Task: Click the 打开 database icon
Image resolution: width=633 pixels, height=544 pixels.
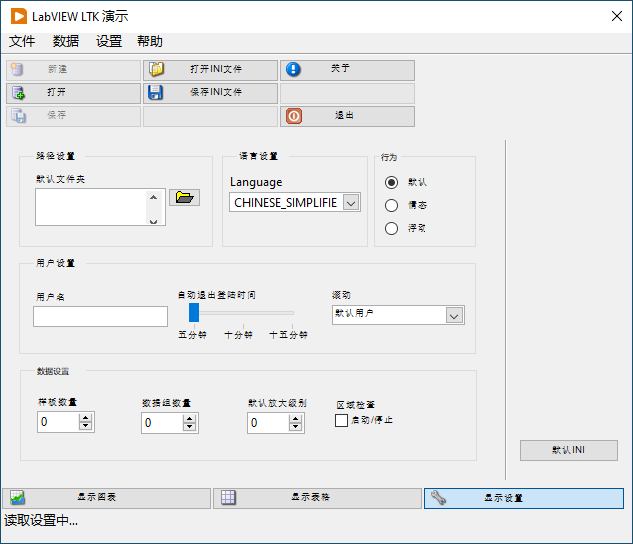Action: [18, 92]
